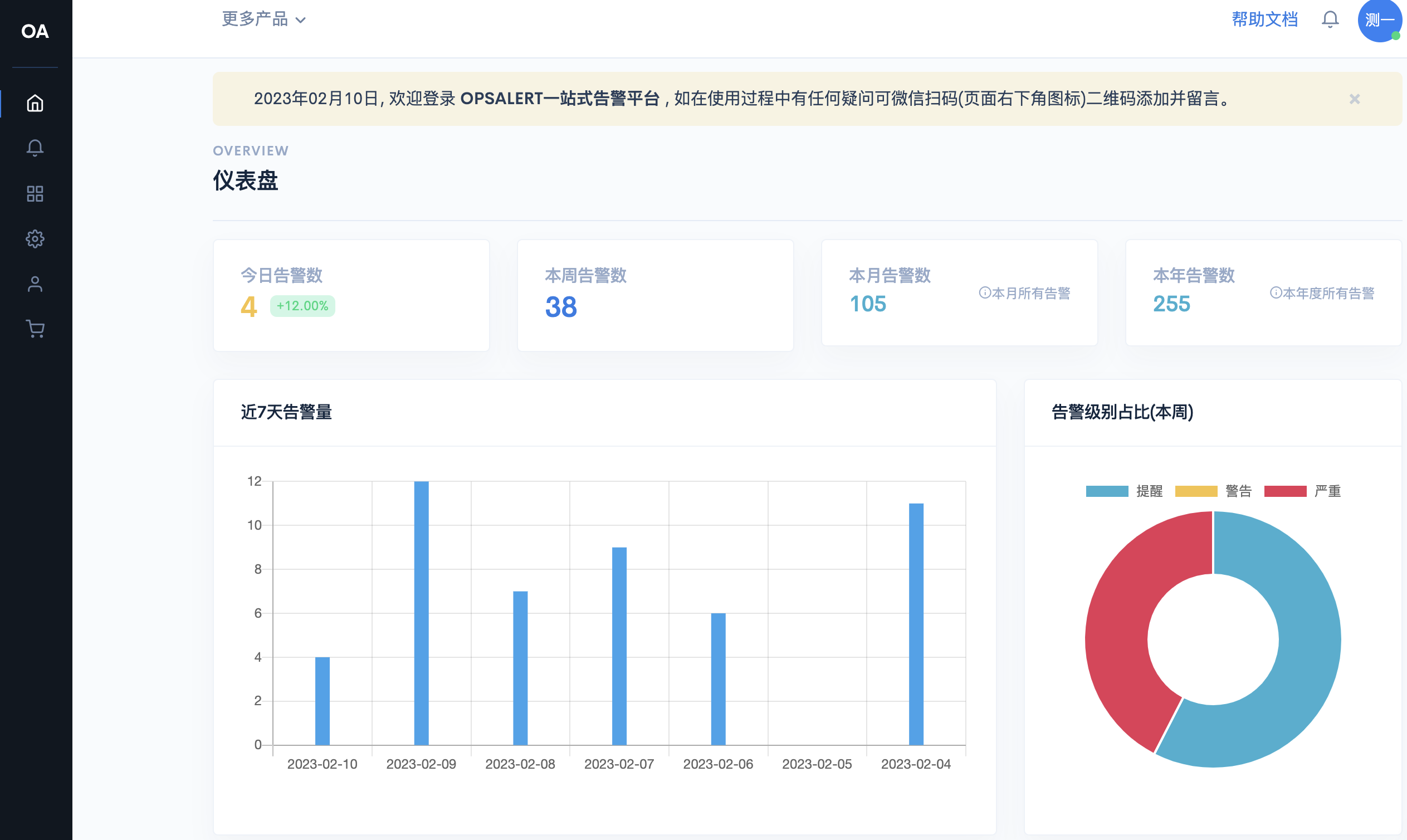Click the 今日告警数 value 4
Image resolution: width=1407 pixels, height=840 pixels.
click(x=248, y=307)
